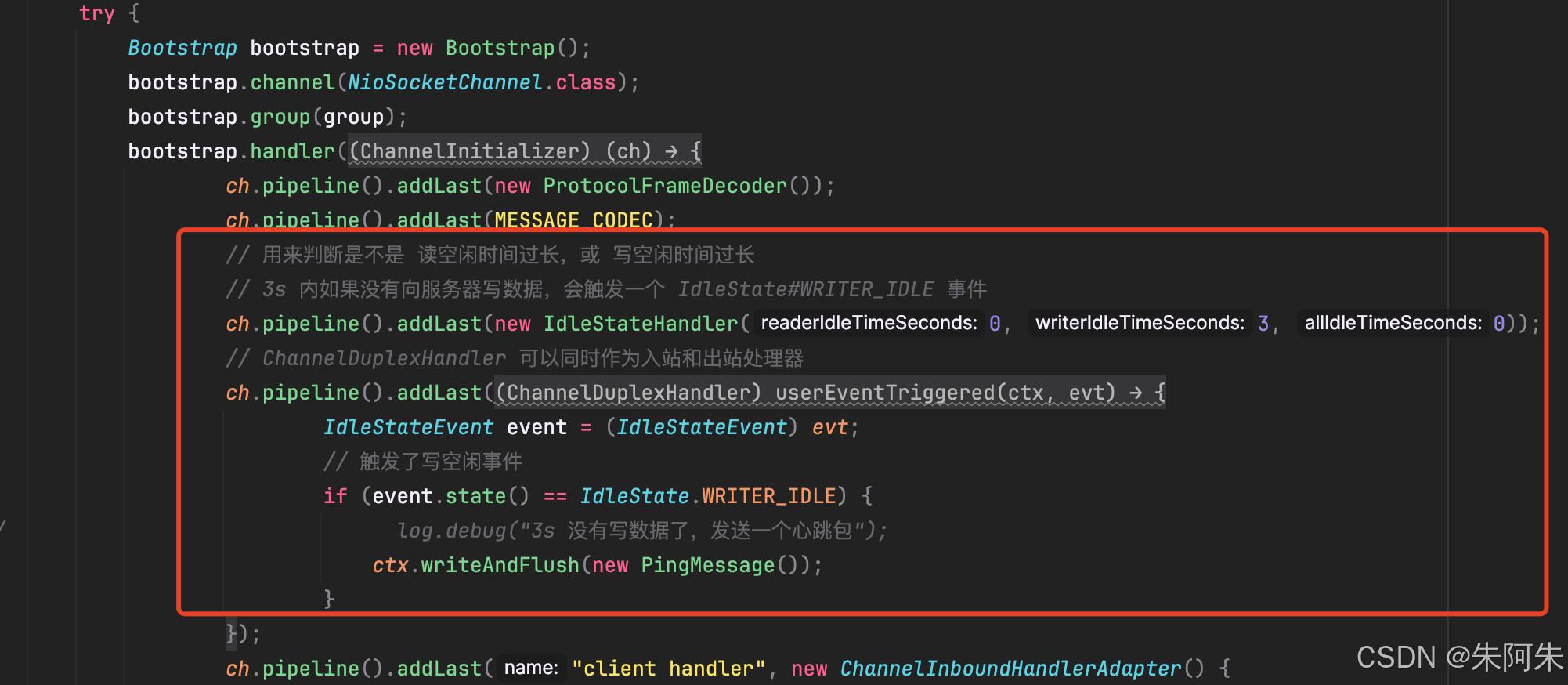The height and width of the screenshot is (685, 1568).
Task: Click the readerIdleTimeSeconds parameter hint
Action: tap(869, 323)
